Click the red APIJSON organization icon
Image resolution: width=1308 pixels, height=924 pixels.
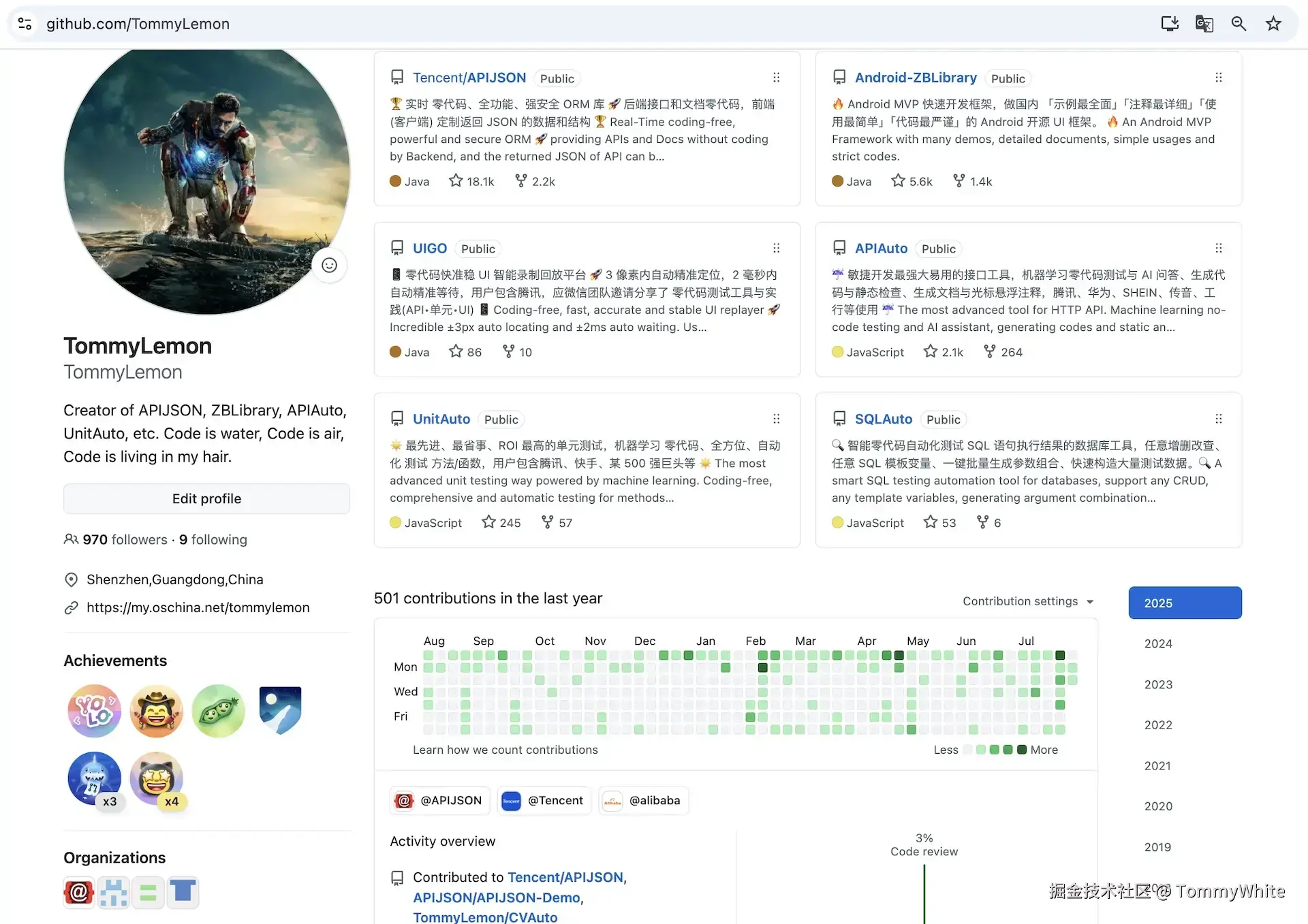(x=78, y=892)
